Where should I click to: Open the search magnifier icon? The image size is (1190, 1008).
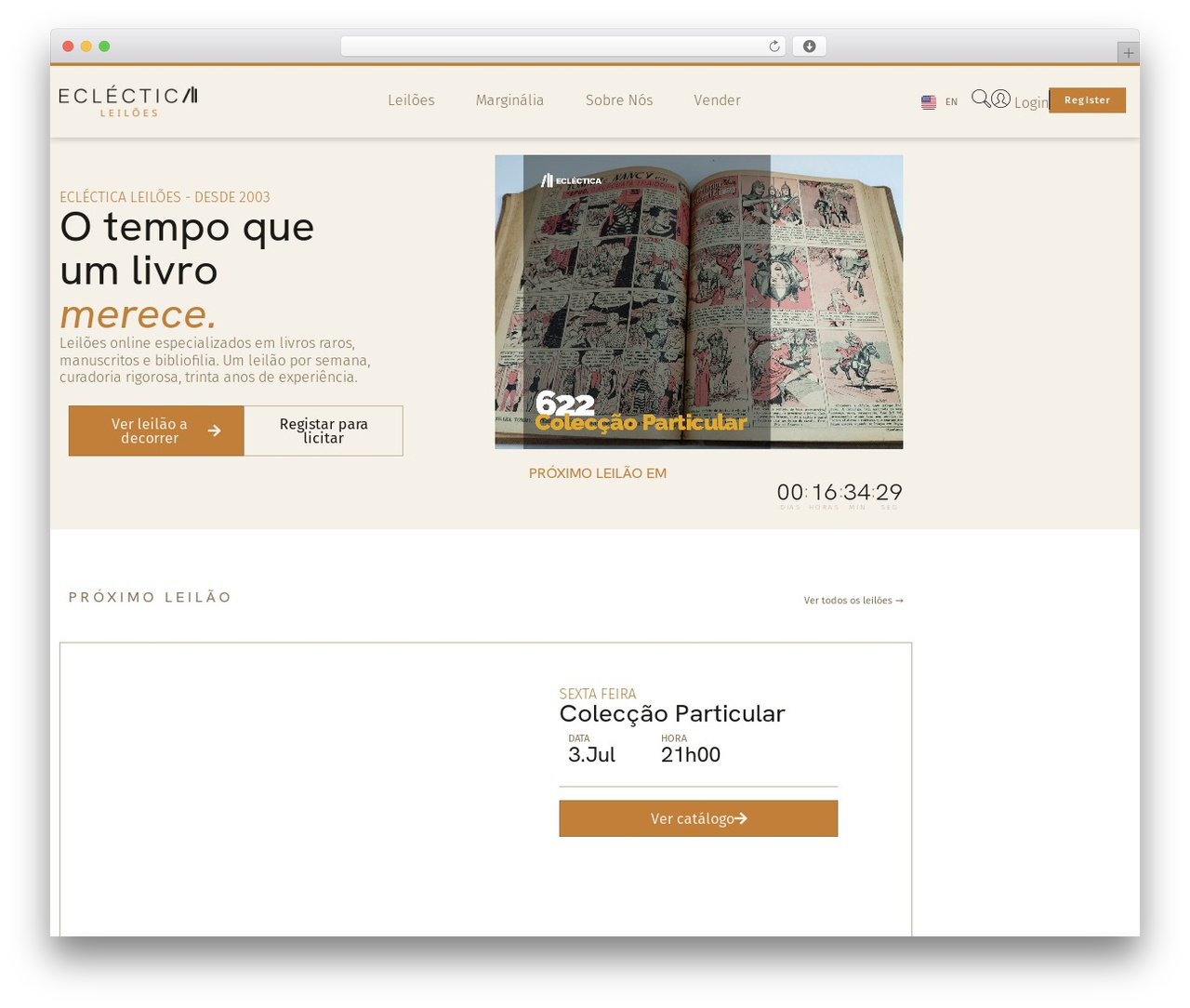tap(980, 99)
